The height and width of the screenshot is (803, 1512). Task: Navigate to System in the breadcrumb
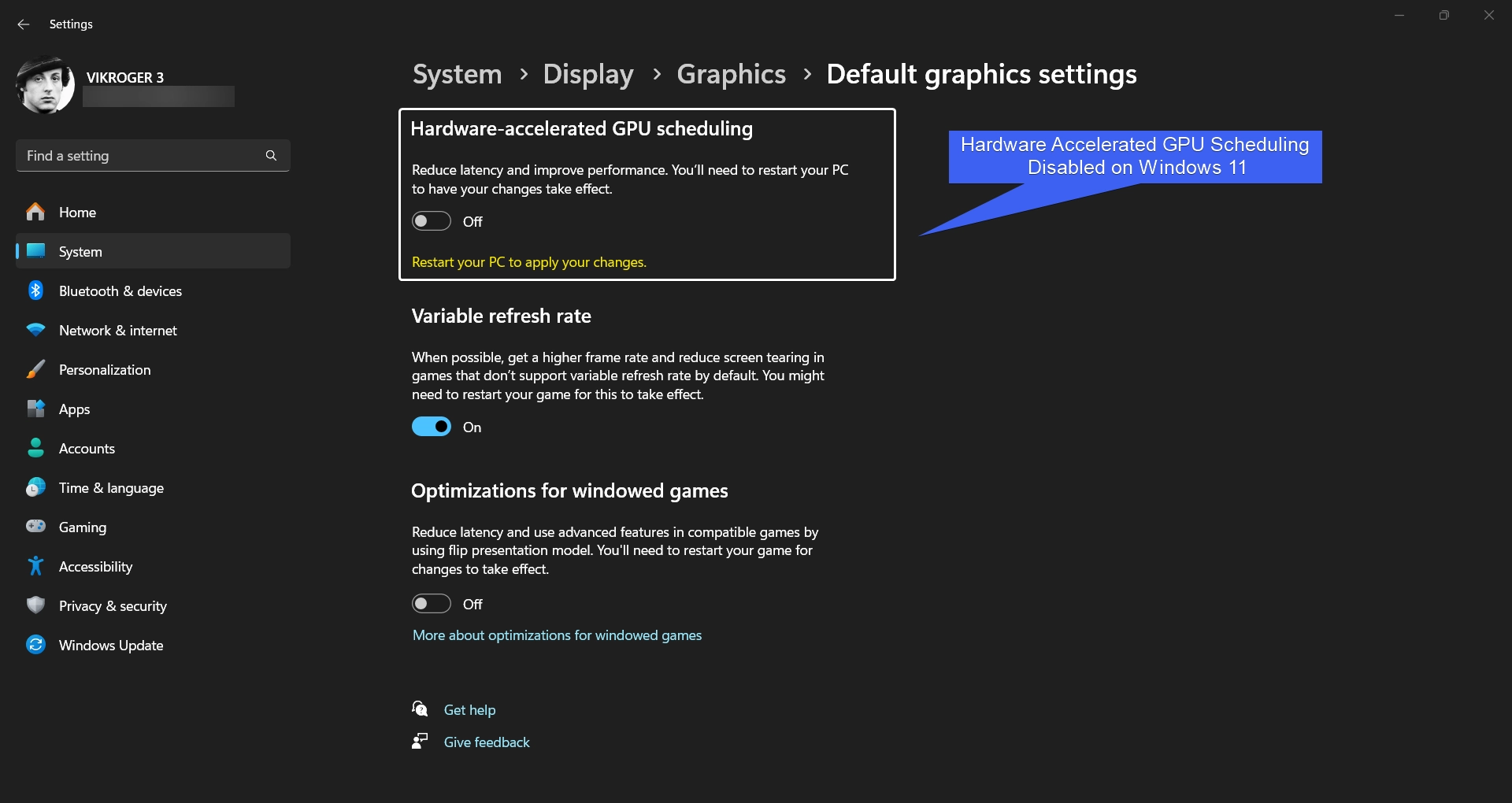point(458,74)
